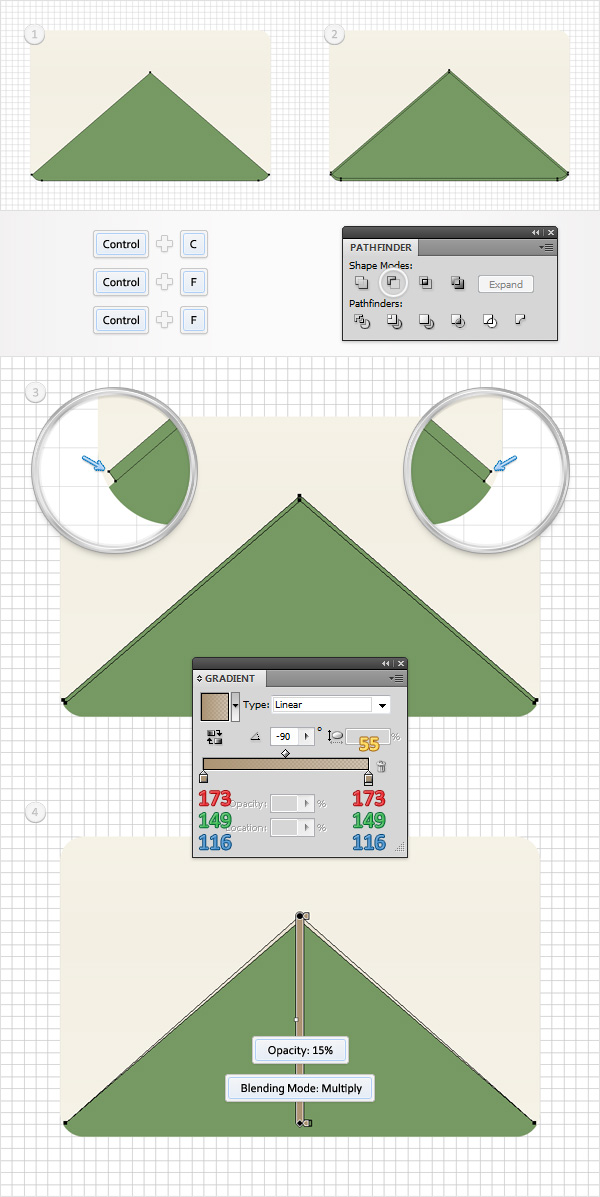Click the gradient angle icon

coord(256,737)
